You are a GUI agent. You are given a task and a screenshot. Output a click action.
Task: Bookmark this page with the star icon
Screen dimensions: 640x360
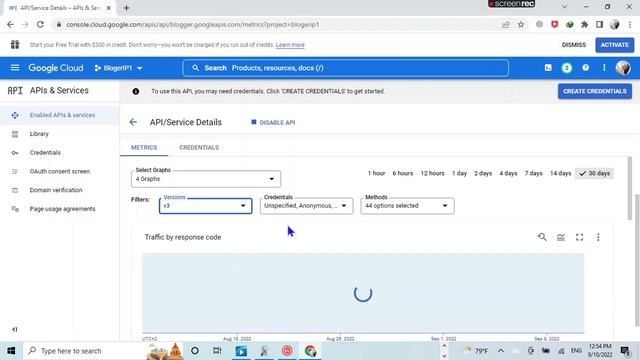pos(521,24)
